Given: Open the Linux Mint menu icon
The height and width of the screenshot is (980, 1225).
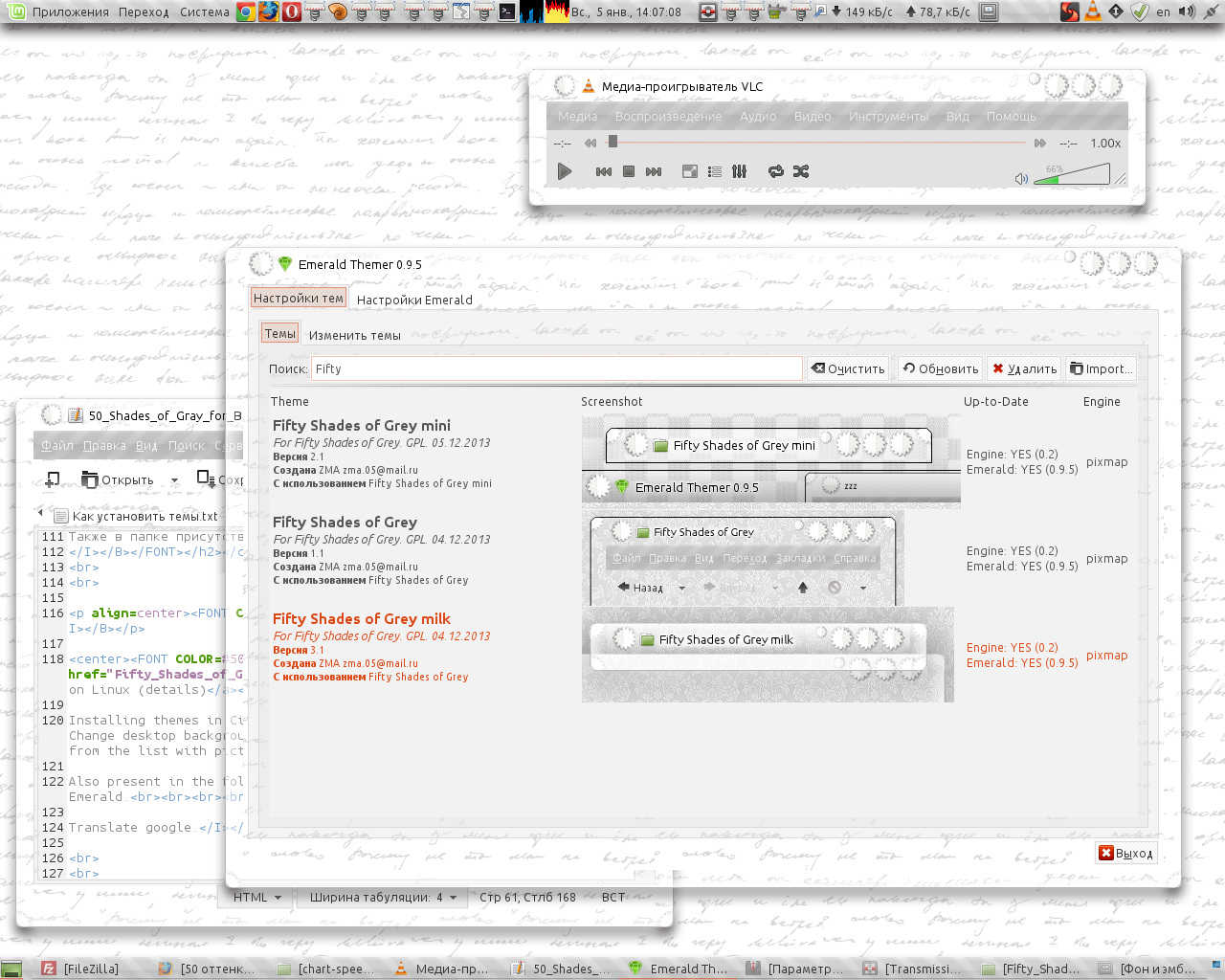Looking at the screenshot, I should tap(15, 11).
